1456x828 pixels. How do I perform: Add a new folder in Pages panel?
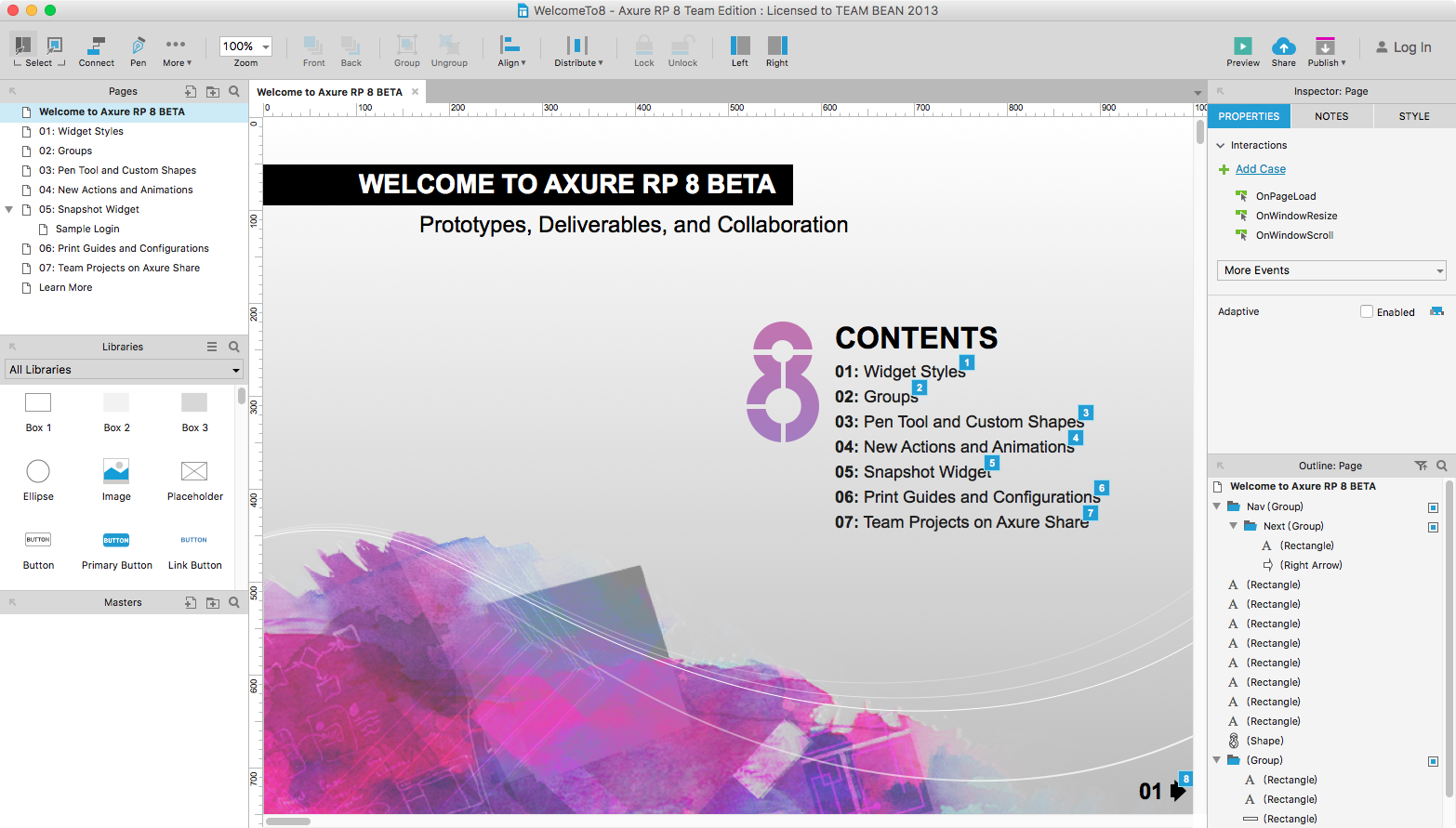click(213, 91)
